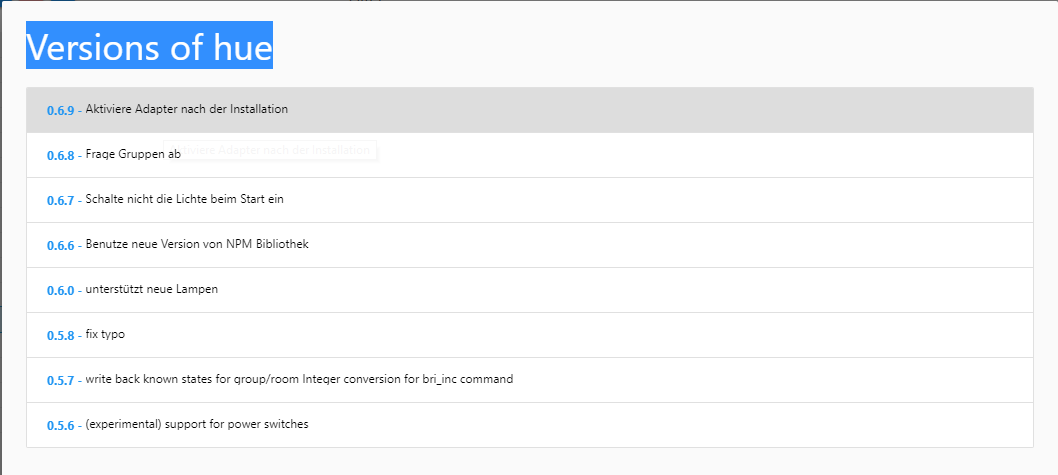1058x475 pixels.
Task: Click 'Aktiviere Adapter nach der Installation' row text
Action: click(x=187, y=109)
